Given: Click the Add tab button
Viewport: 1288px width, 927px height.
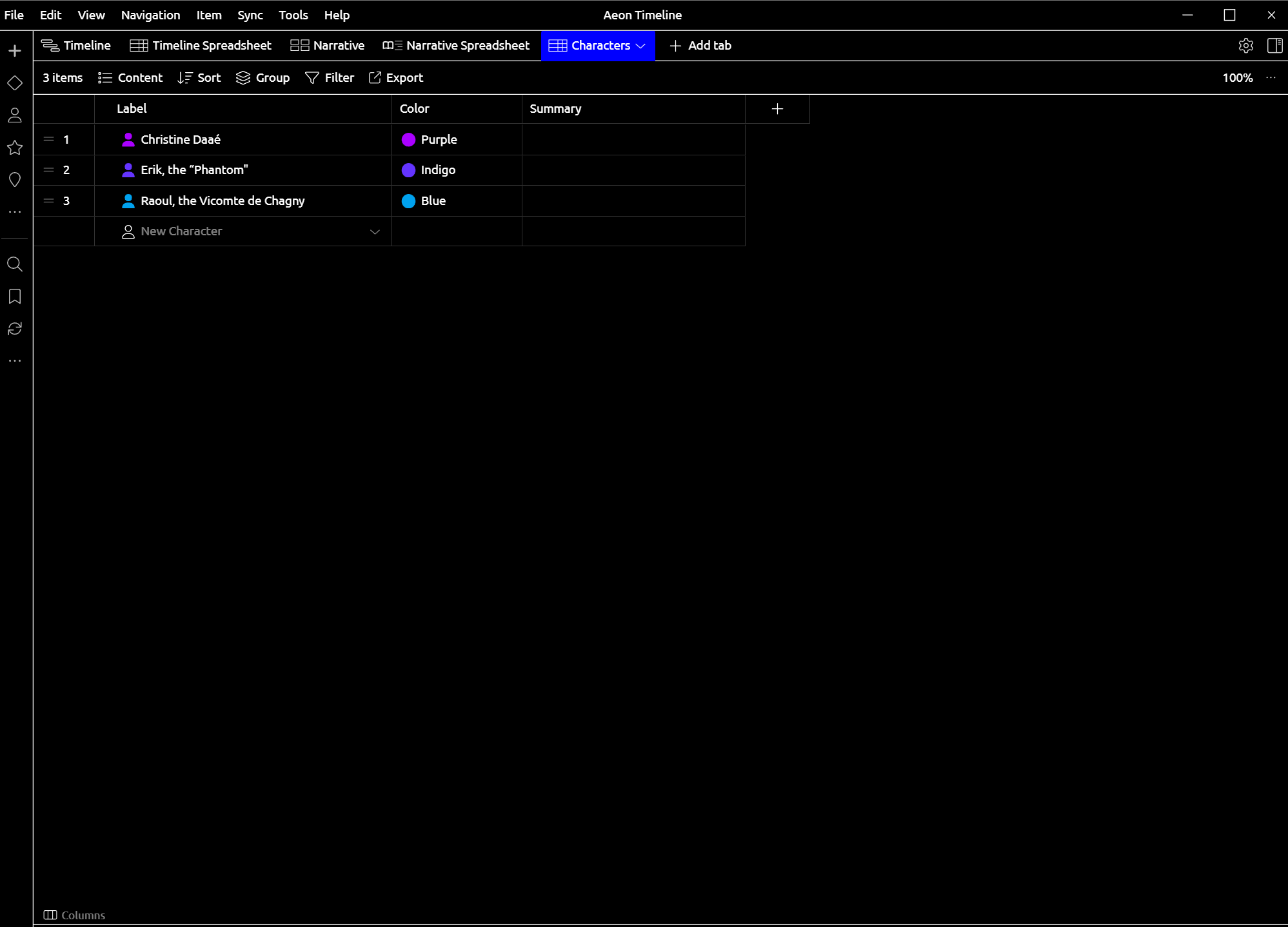Looking at the screenshot, I should [x=700, y=46].
